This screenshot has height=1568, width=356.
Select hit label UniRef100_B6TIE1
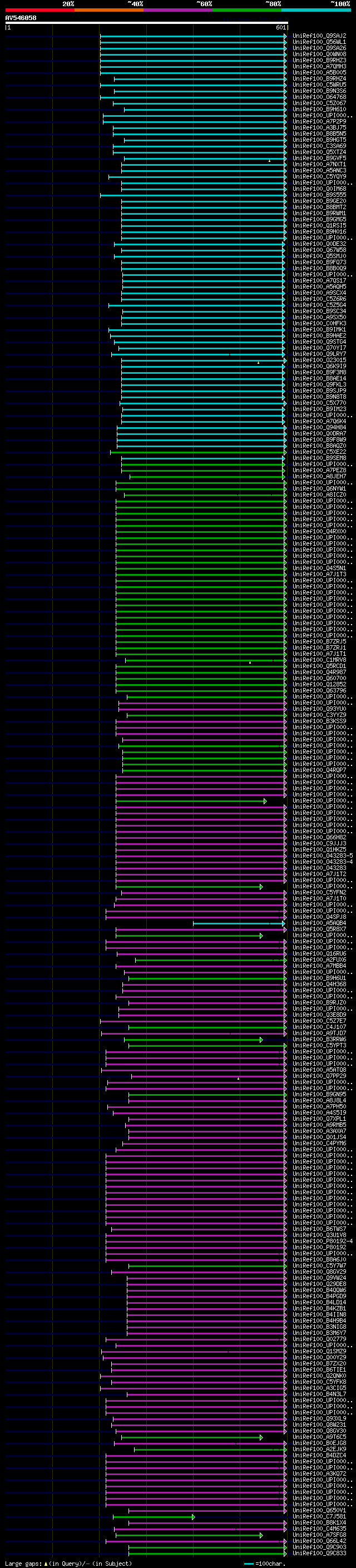319,1369
